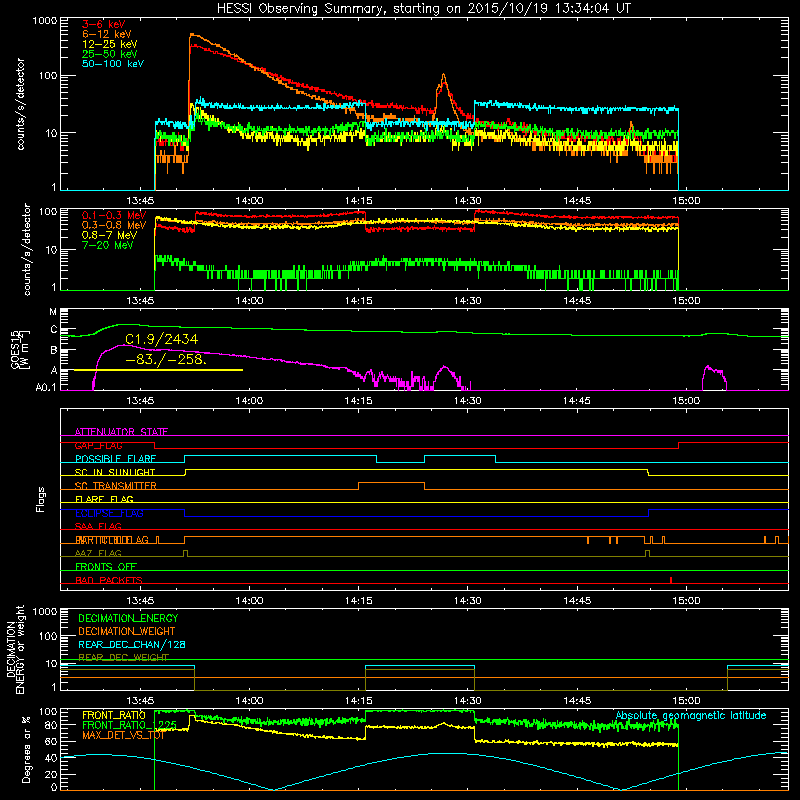800x800 pixels.
Task: Click the 0.1-0.3 MeV legend label
Action: 114,215
